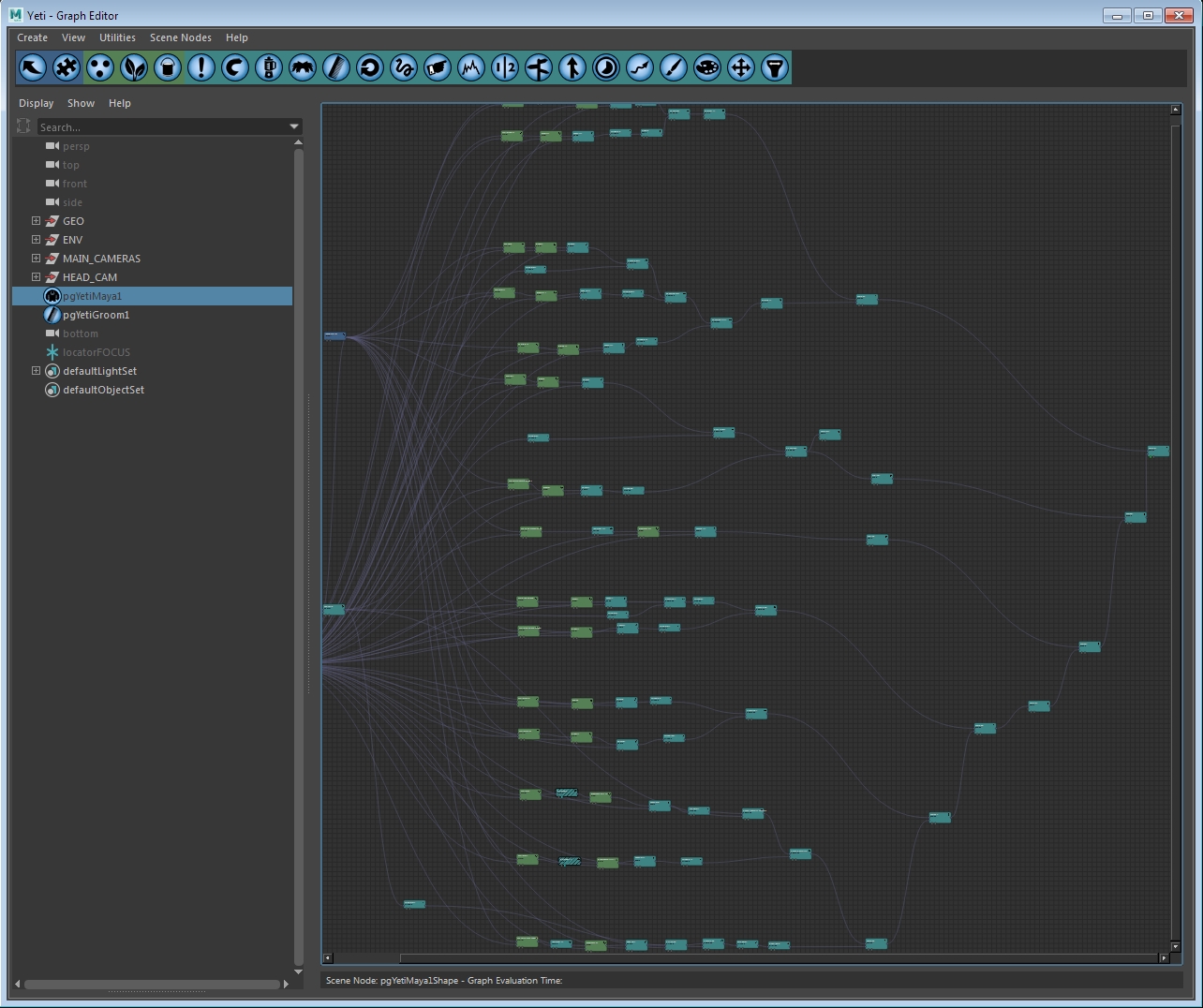
Task: Click the paint palette shader icon
Action: point(707,67)
